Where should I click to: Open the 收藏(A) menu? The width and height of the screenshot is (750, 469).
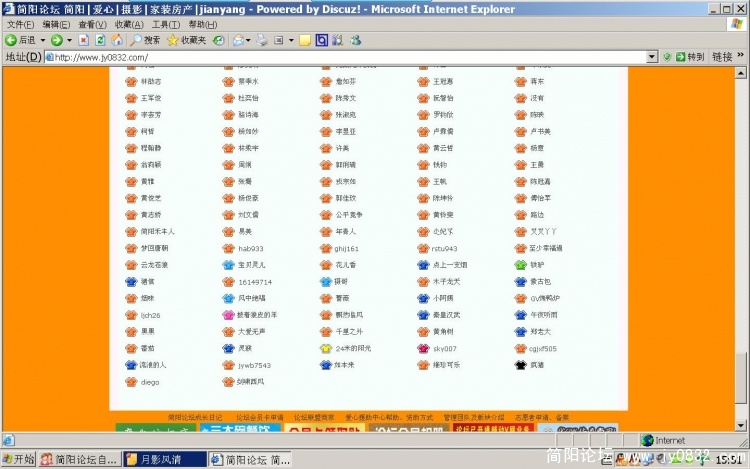click(x=129, y=24)
